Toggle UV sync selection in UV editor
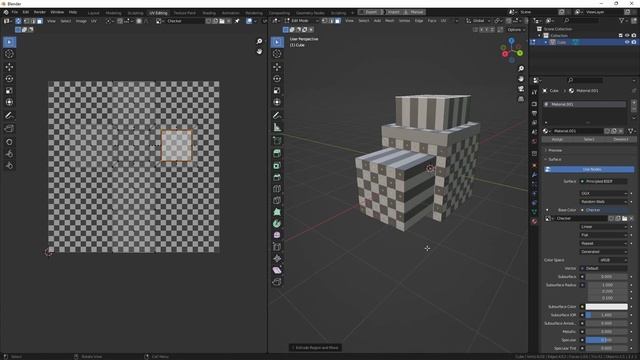 click(x=18, y=21)
